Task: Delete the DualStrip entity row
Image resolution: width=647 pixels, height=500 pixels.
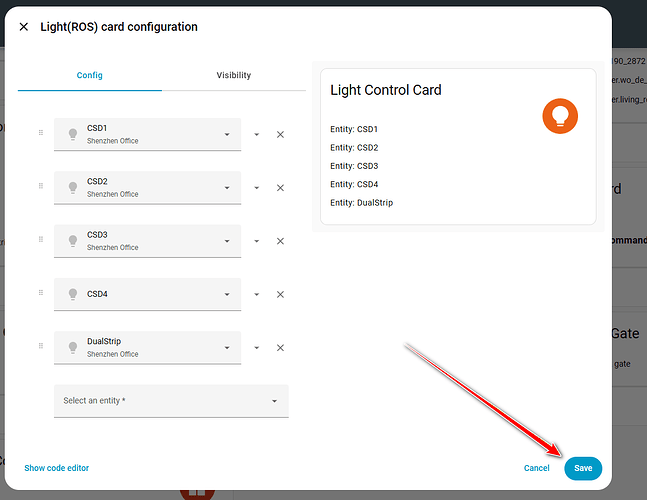Action: 280,348
